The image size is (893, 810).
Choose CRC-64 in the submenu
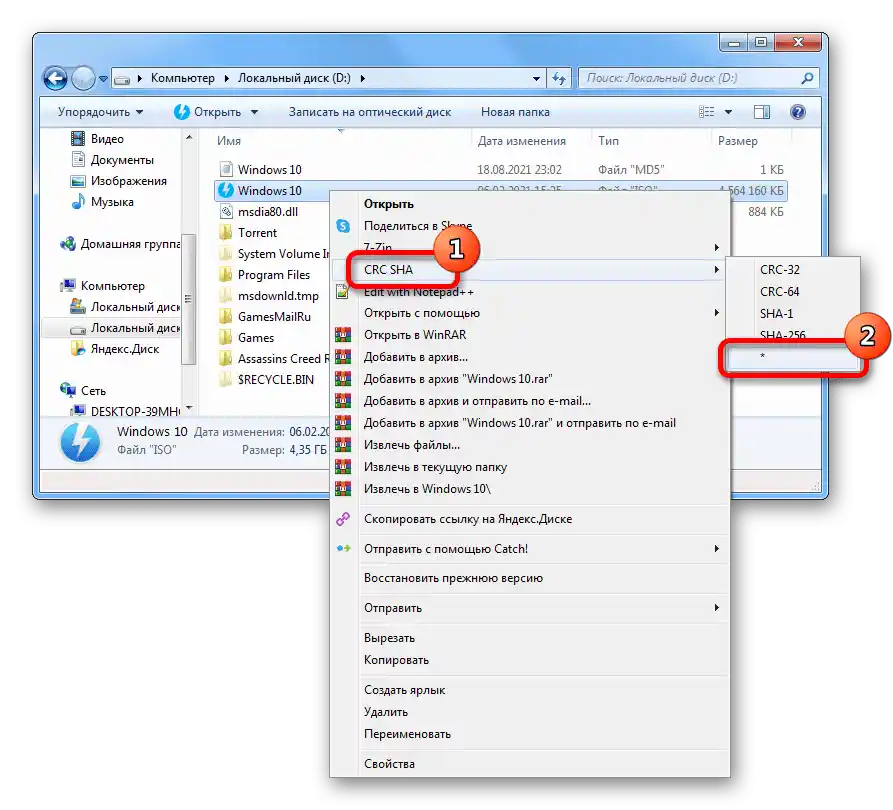pyautogui.click(x=793, y=292)
